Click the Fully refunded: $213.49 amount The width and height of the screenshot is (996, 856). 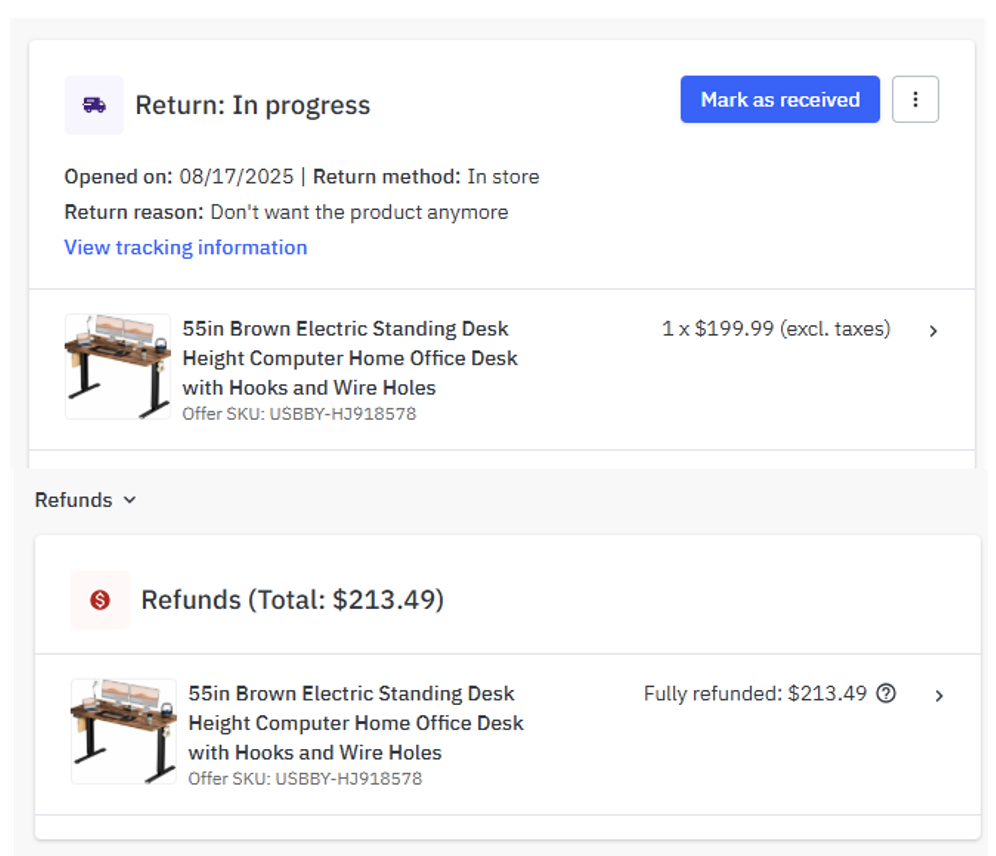[755, 693]
